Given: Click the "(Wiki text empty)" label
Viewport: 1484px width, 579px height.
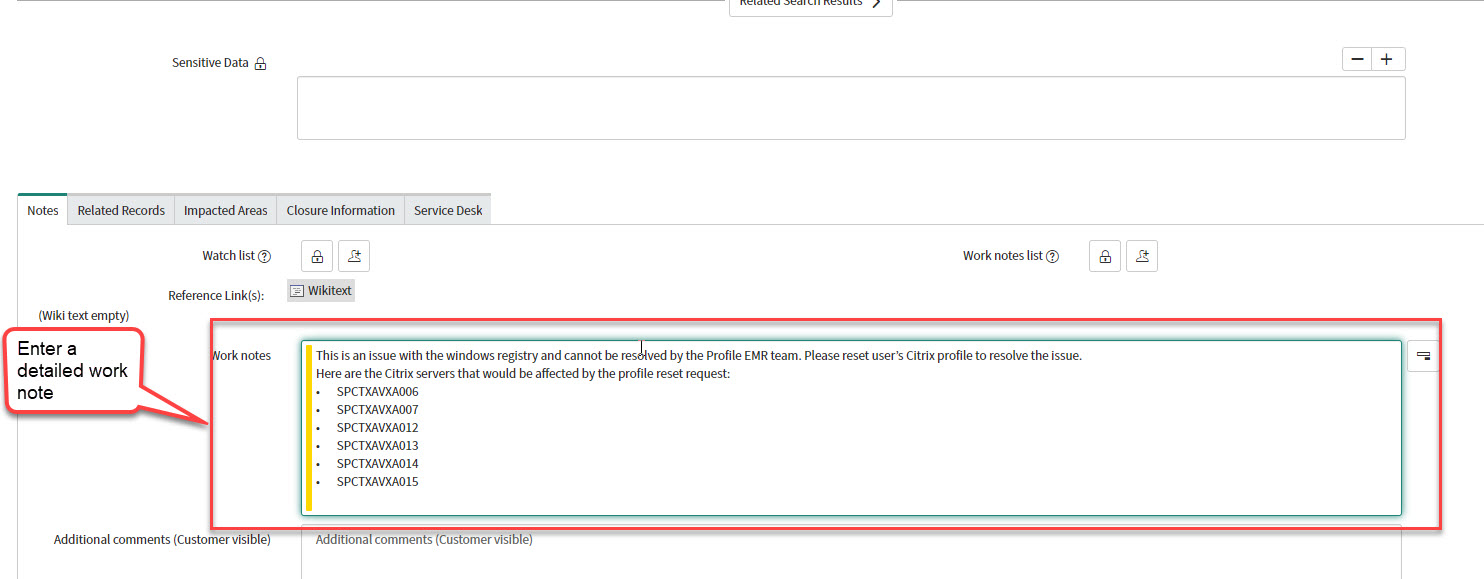Looking at the screenshot, I should (84, 316).
